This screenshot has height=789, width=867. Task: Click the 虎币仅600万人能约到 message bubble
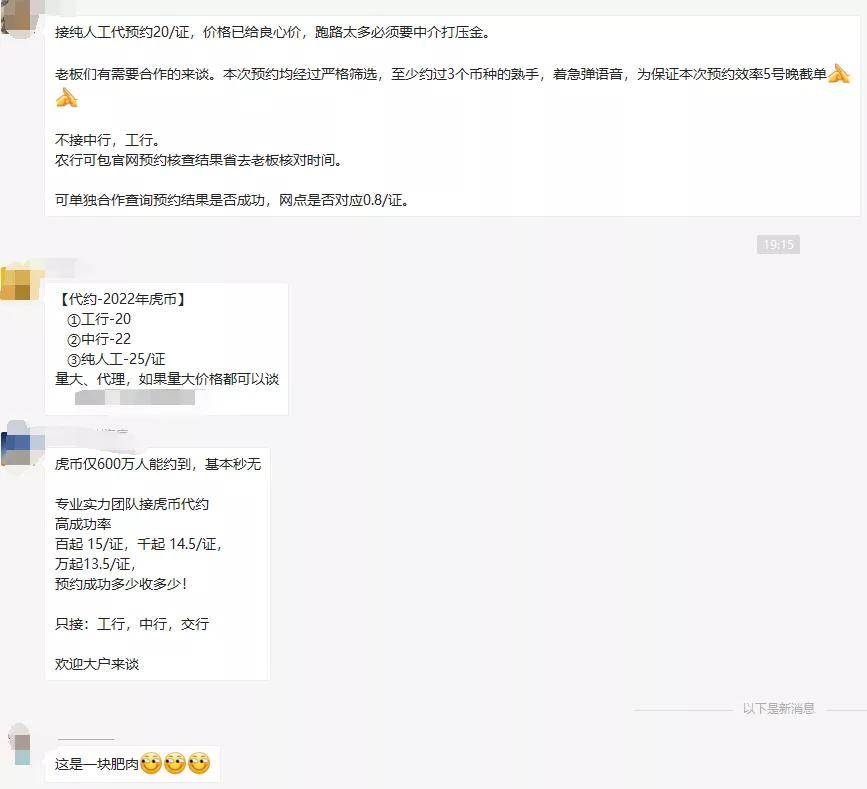coord(158,564)
